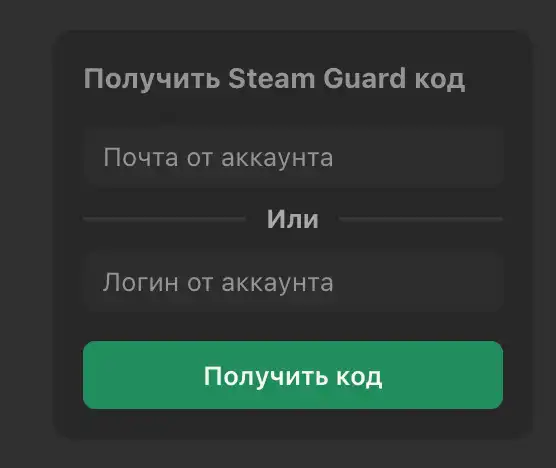Focus the Логин от аккаунта field
Screen dimensions: 556x468
pos(293,282)
